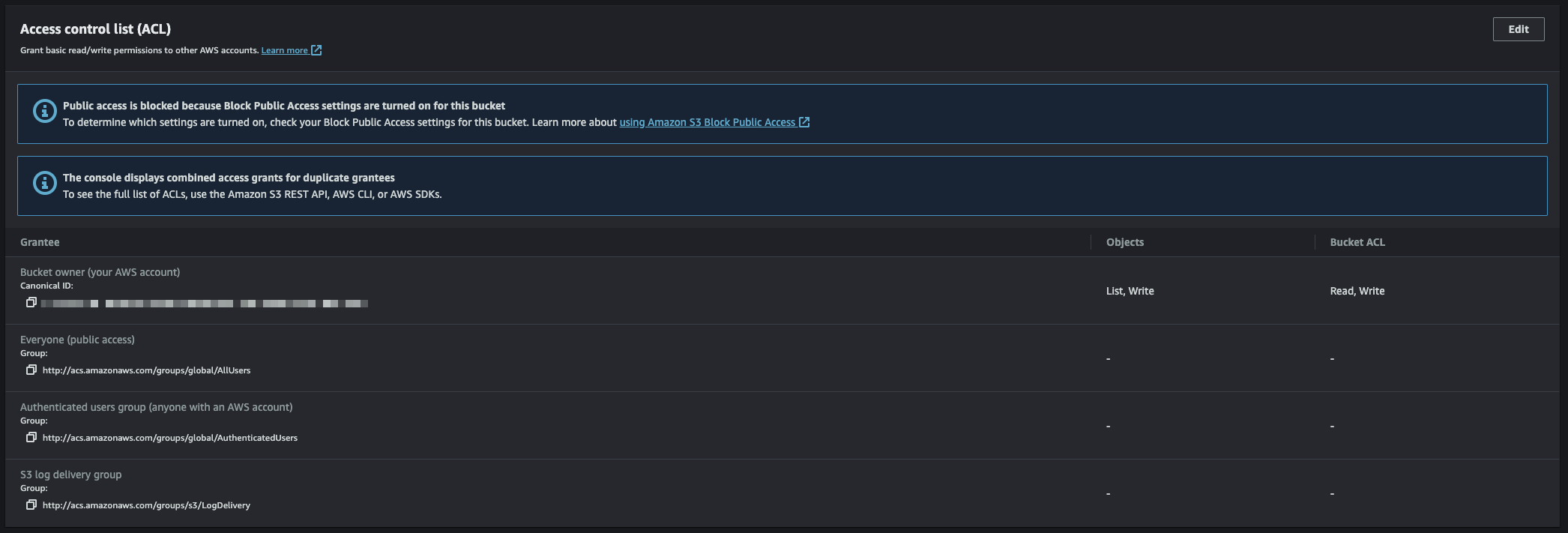Viewport: 1568px width, 533px height.
Task: Select the Authenticated users group row
Action: coord(783,426)
